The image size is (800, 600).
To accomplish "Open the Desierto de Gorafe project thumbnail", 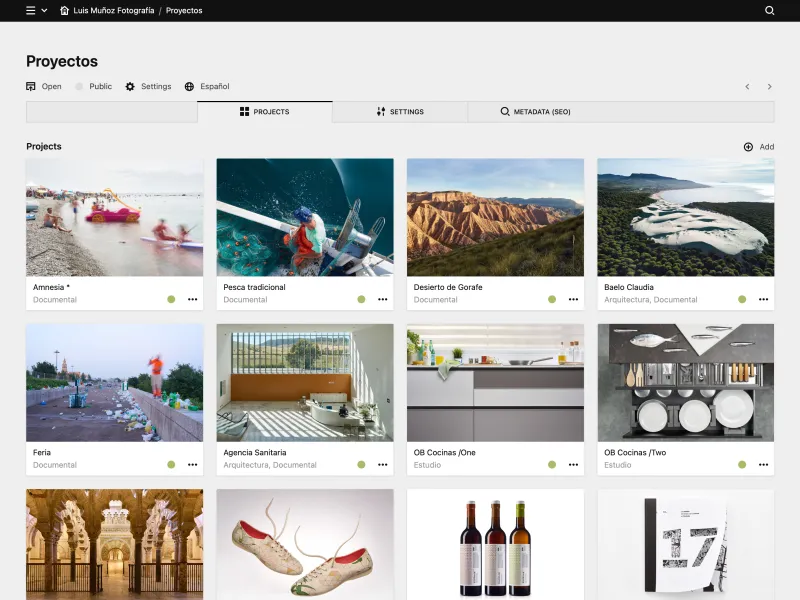I will (495, 218).
